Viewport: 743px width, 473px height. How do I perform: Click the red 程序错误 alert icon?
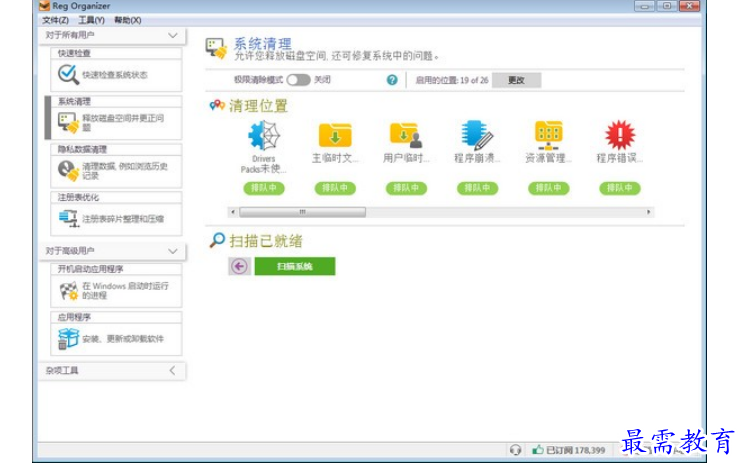620,135
